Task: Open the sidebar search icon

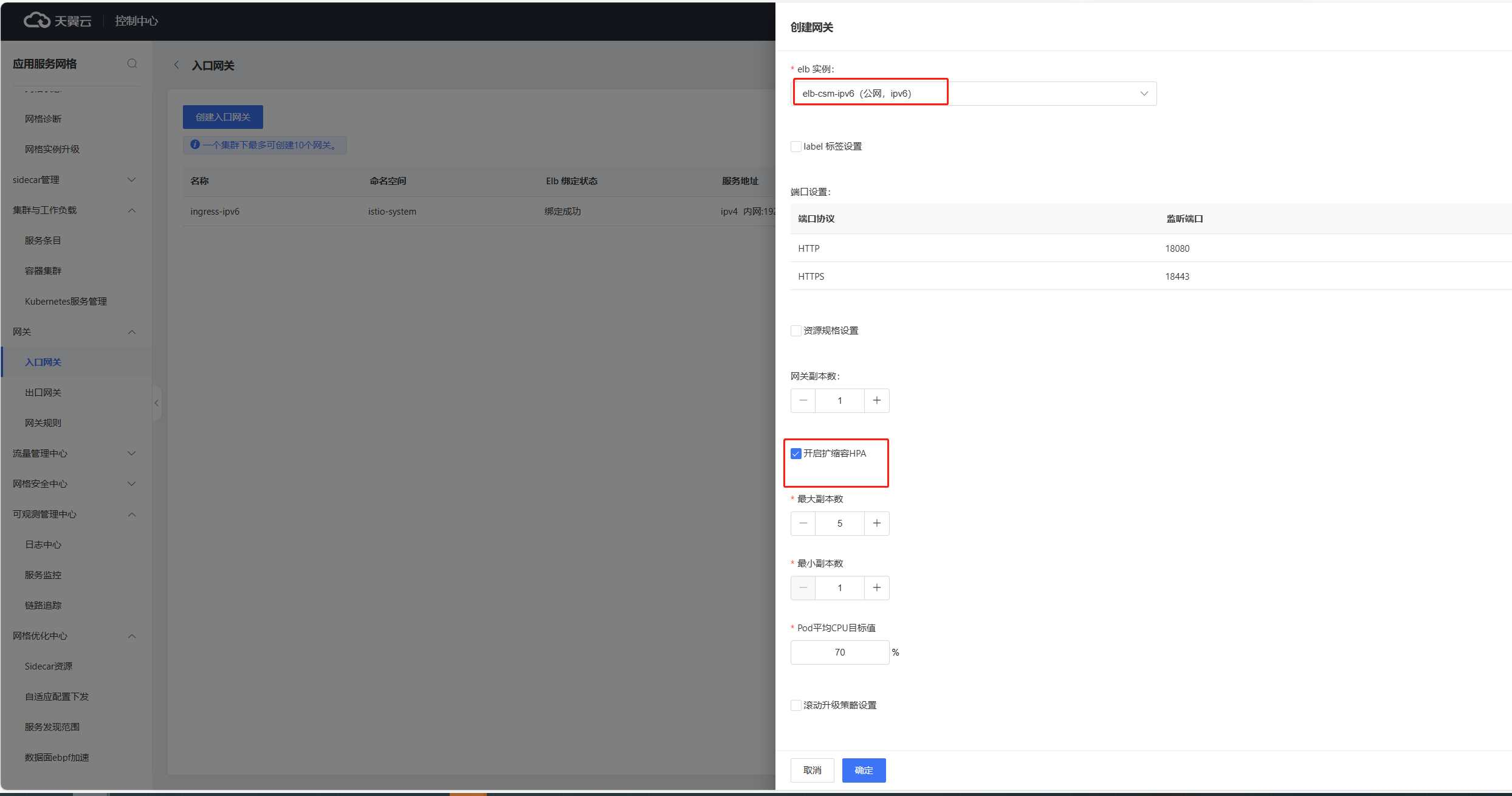Action: point(132,64)
